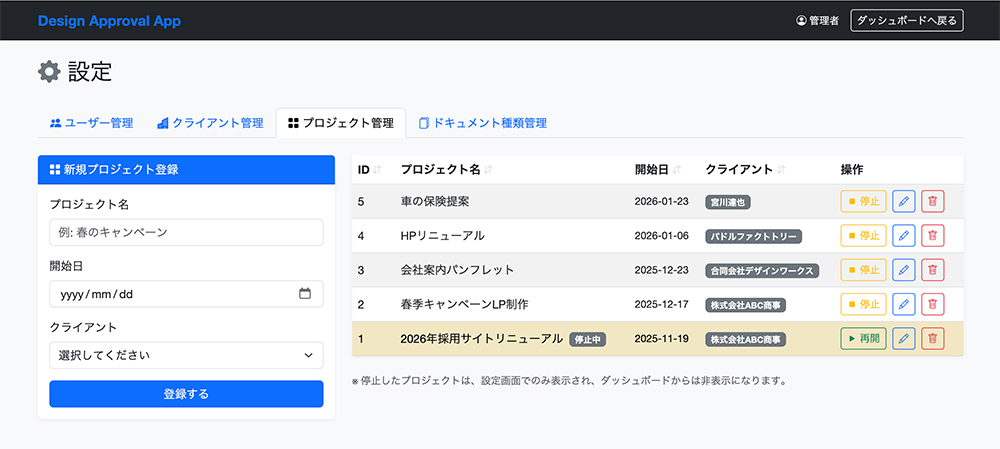The height and width of the screenshot is (449, 1000).
Task: Click the edit pencil for HPリニューアル
Action: [903, 236]
